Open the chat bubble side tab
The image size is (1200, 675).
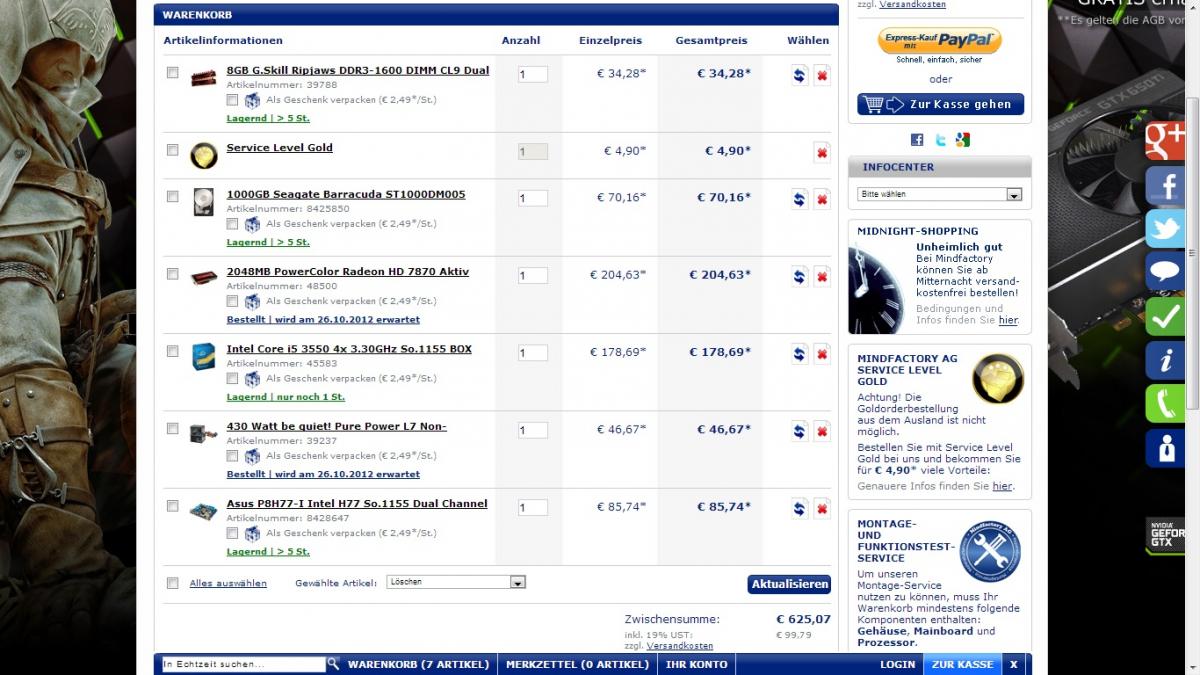1165,272
